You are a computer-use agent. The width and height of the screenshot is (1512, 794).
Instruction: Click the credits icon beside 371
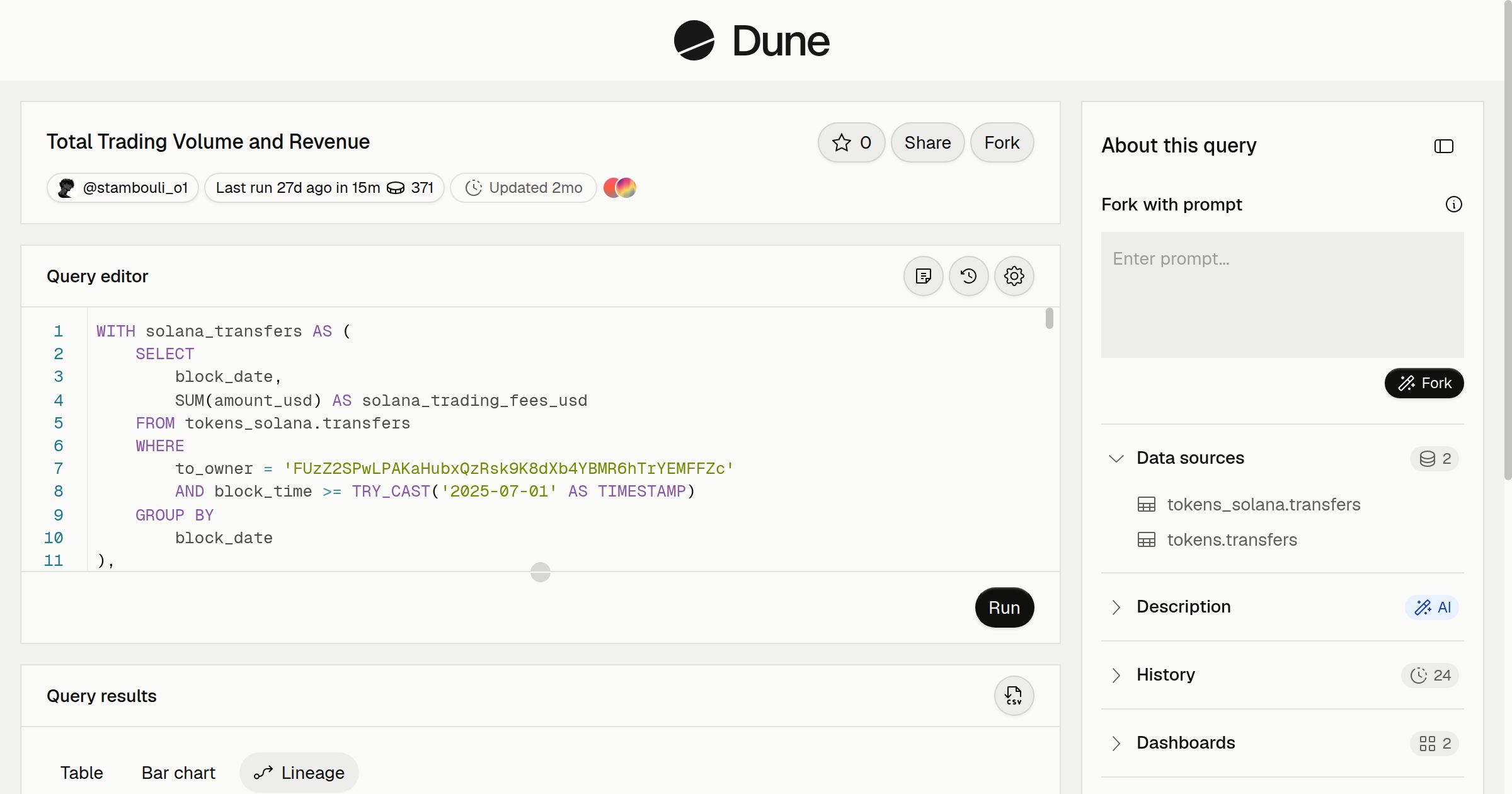[x=395, y=188]
